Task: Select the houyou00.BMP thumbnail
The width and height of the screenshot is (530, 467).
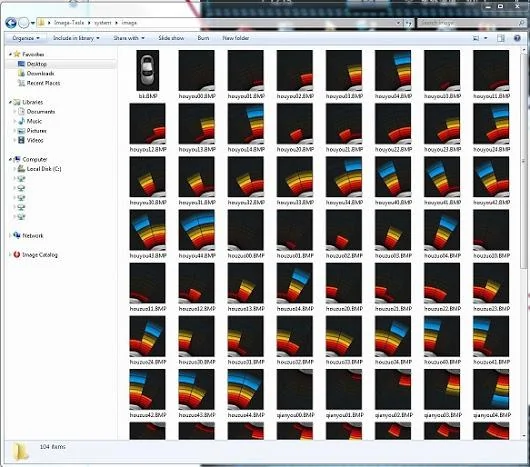Action: [196, 71]
